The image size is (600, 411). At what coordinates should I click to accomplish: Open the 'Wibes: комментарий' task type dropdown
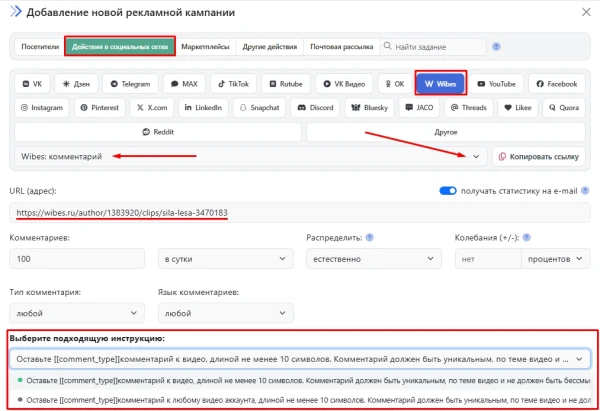(x=251, y=156)
